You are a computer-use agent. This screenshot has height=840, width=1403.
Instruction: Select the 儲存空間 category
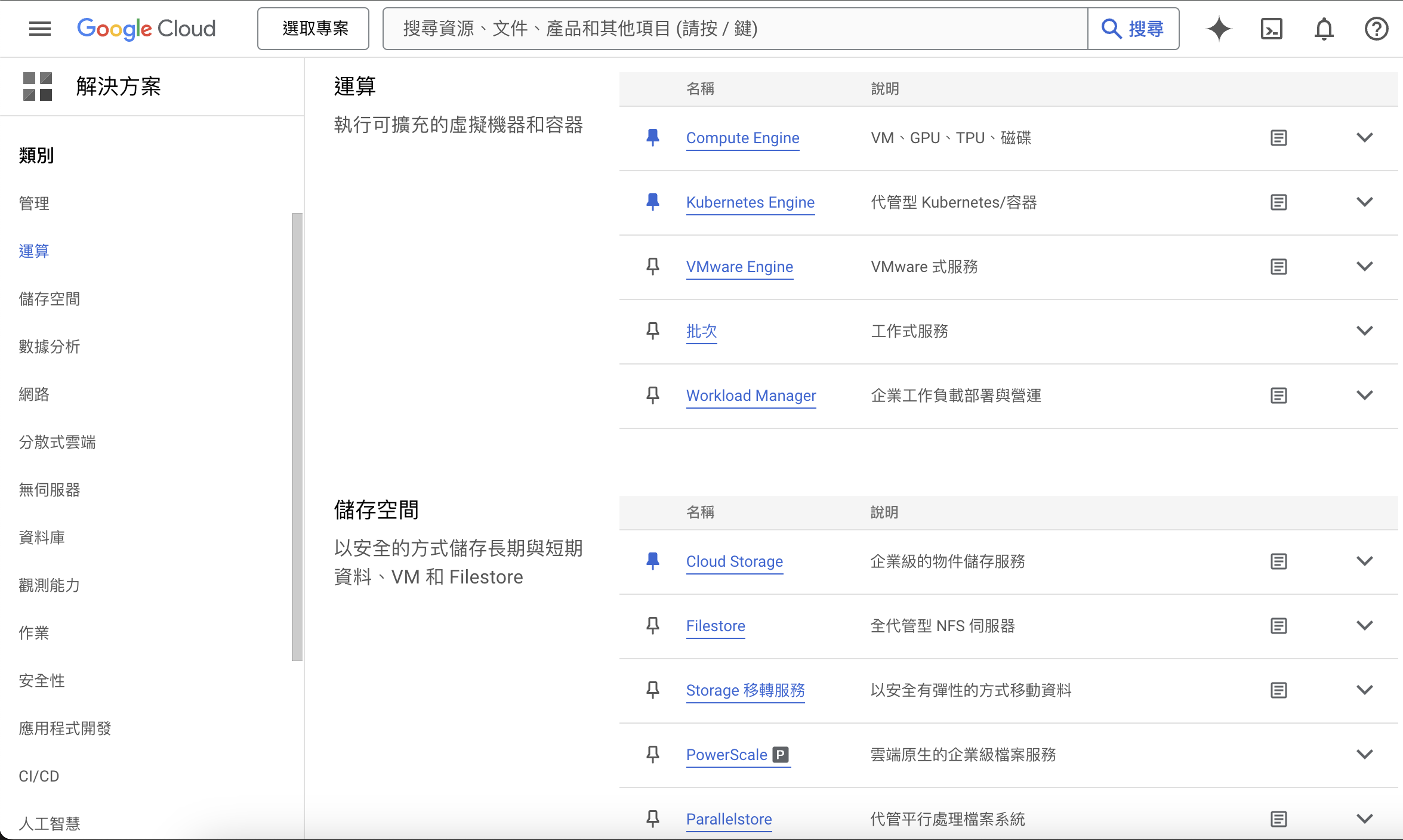point(50,299)
